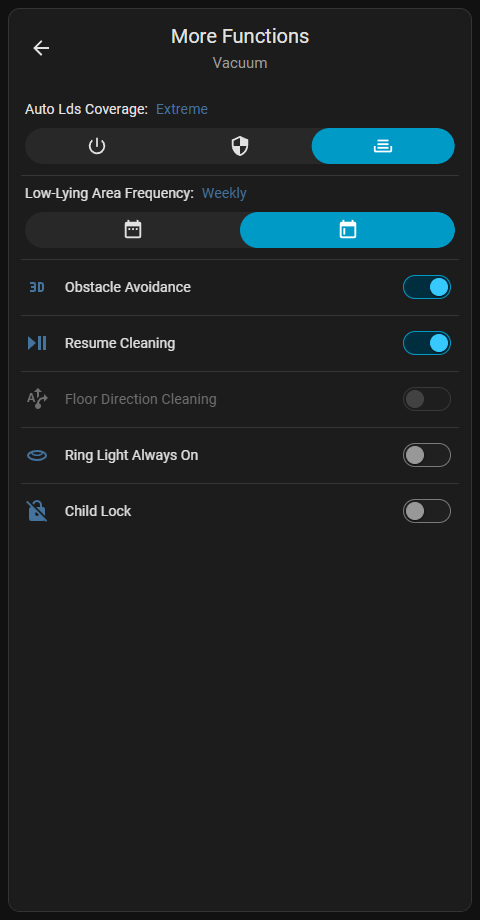Click the Obstacle Avoidance label

[128, 288]
